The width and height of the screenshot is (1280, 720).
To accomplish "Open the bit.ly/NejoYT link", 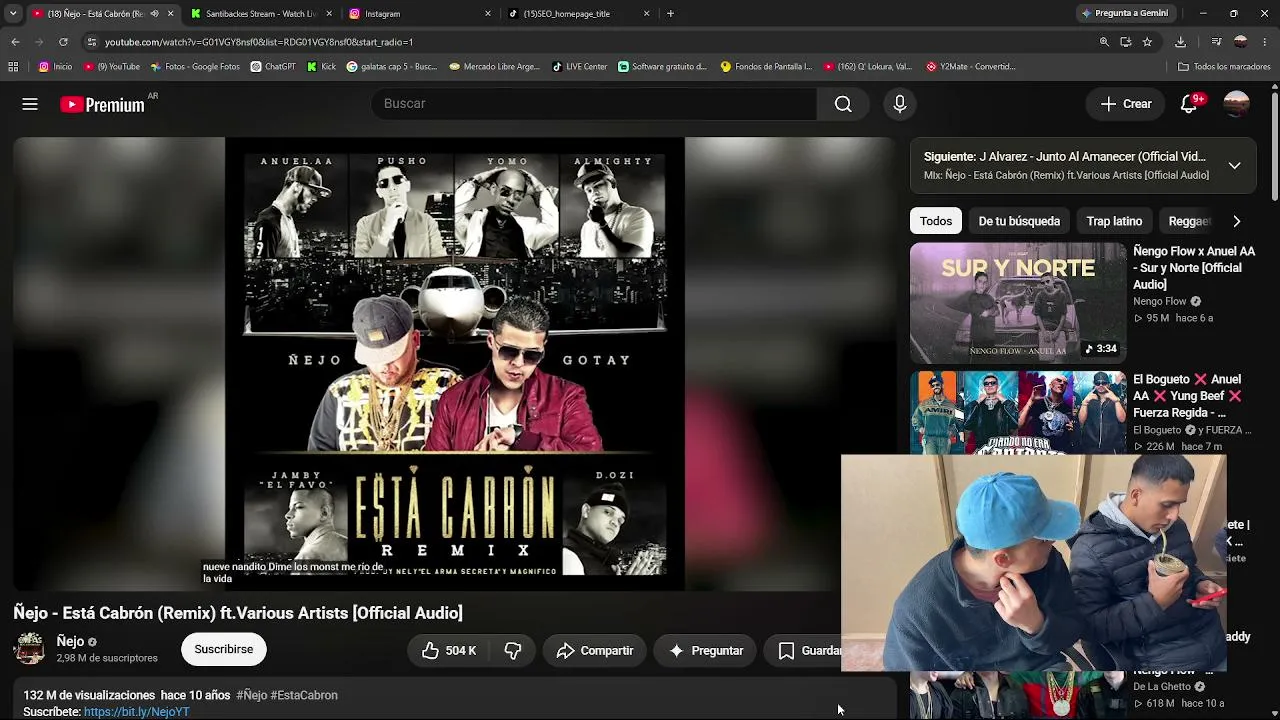I will (x=136, y=712).
